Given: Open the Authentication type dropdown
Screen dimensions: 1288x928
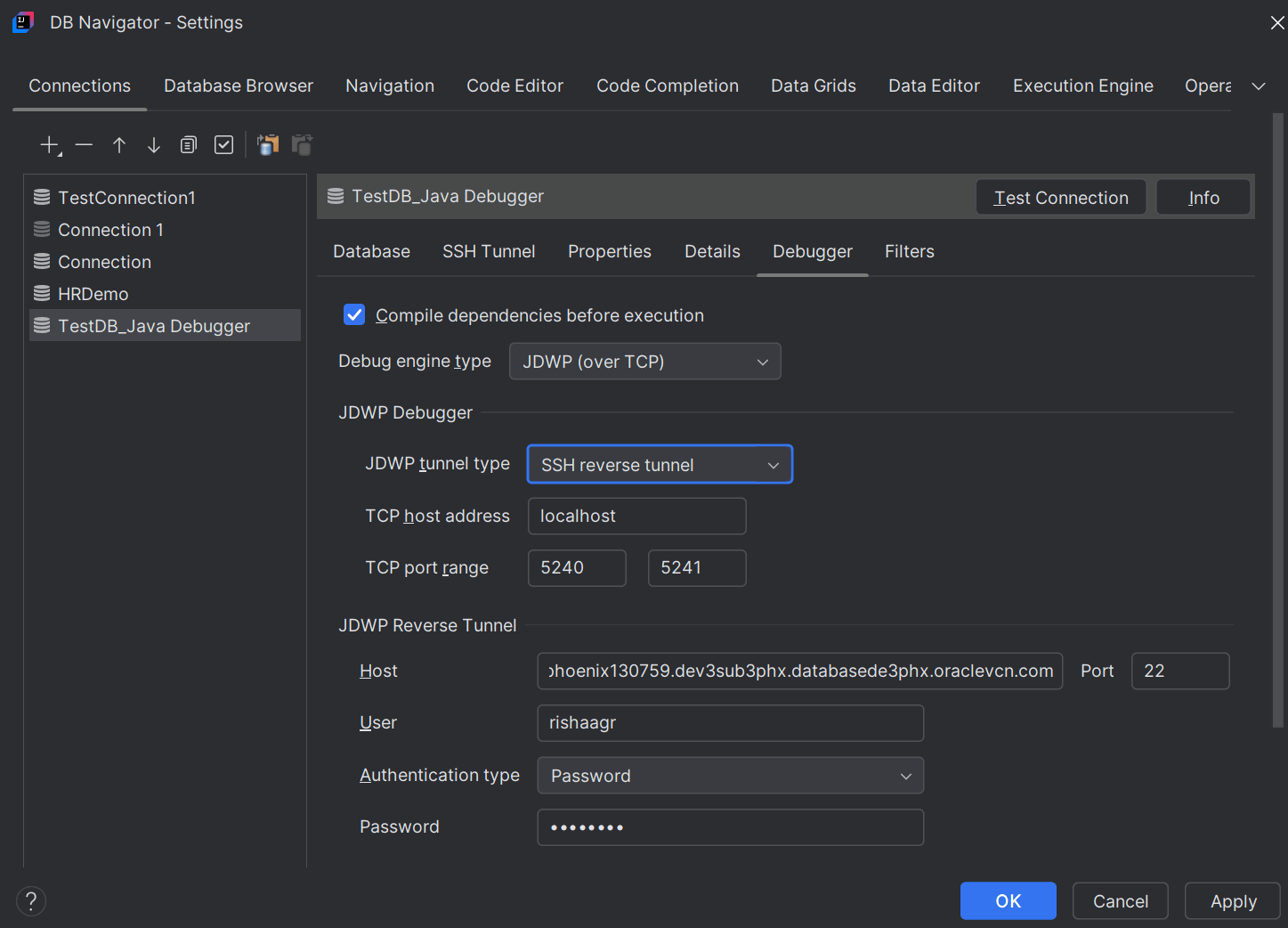Looking at the screenshot, I should point(731,776).
